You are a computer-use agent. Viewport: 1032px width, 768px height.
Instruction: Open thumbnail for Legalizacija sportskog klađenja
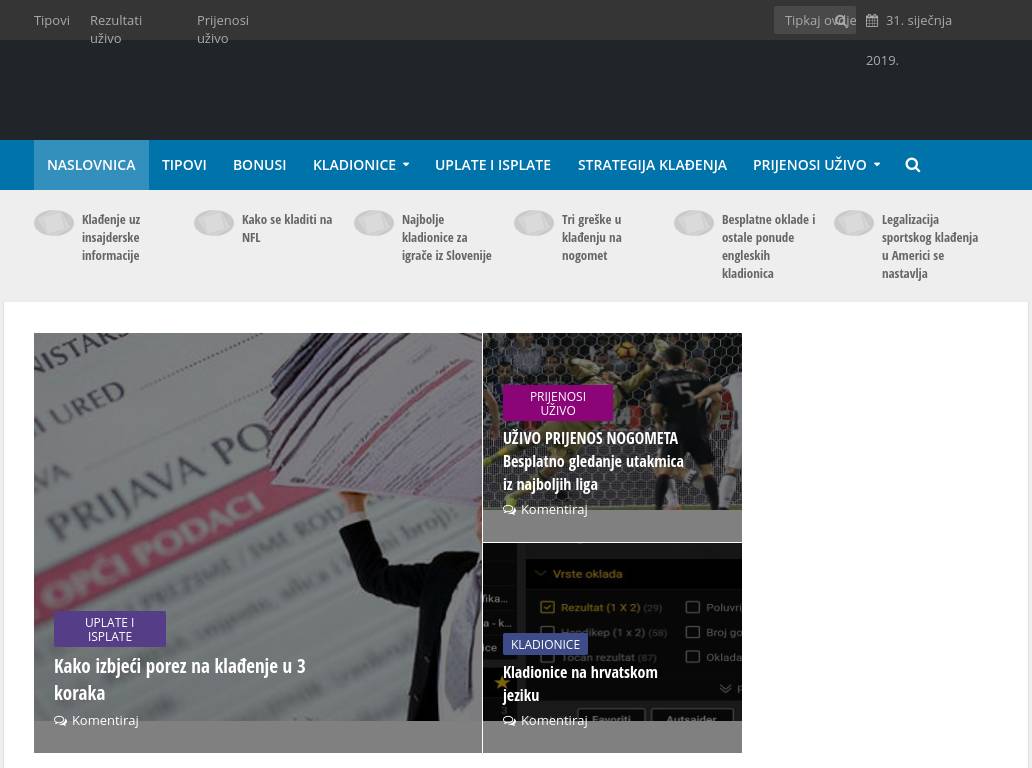[x=854, y=223]
